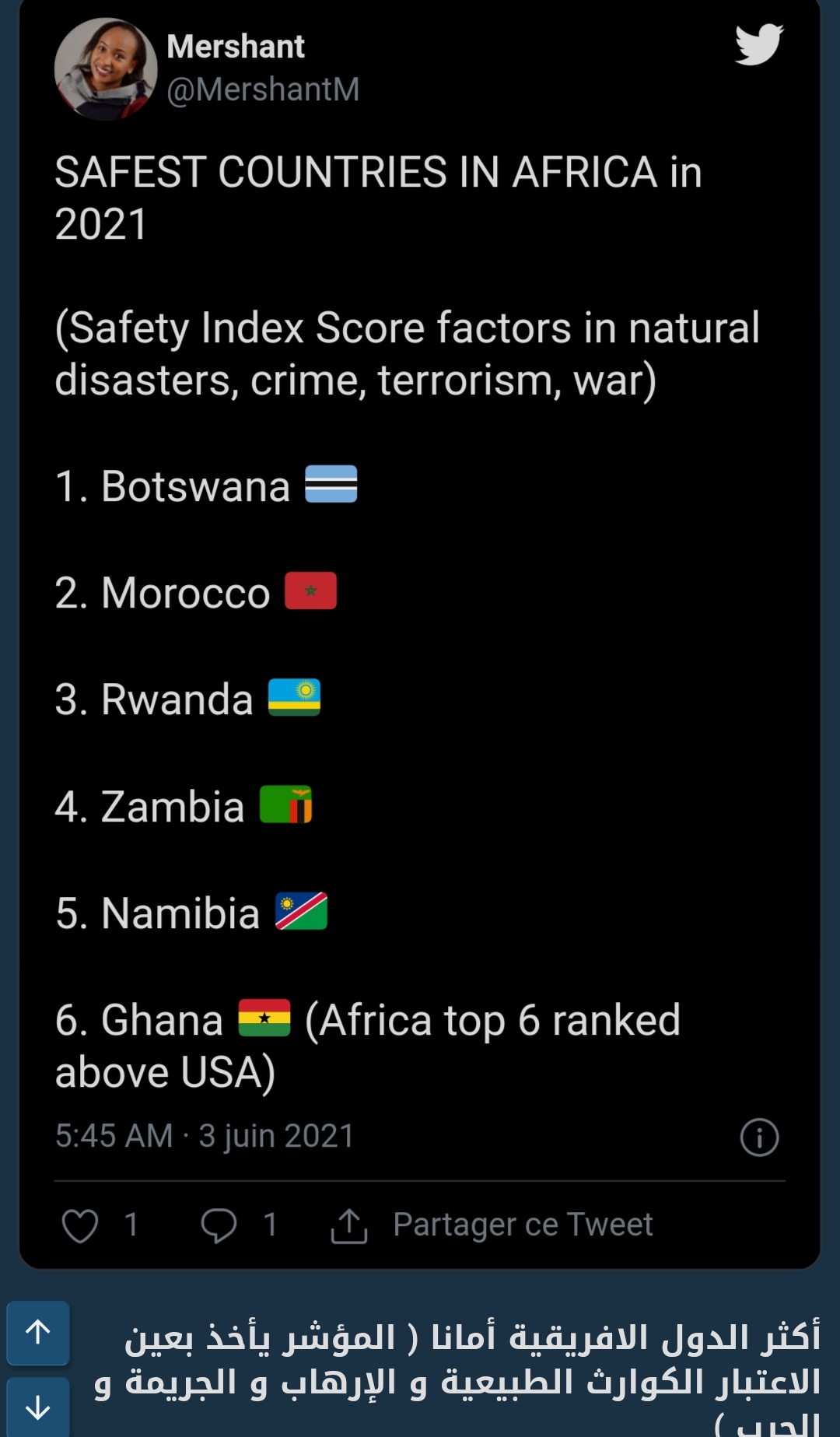Image resolution: width=840 pixels, height=1437 pixels.
Task: Click the up arrow navigation button
Action: pyautogui.click(x=38, y=1332)
